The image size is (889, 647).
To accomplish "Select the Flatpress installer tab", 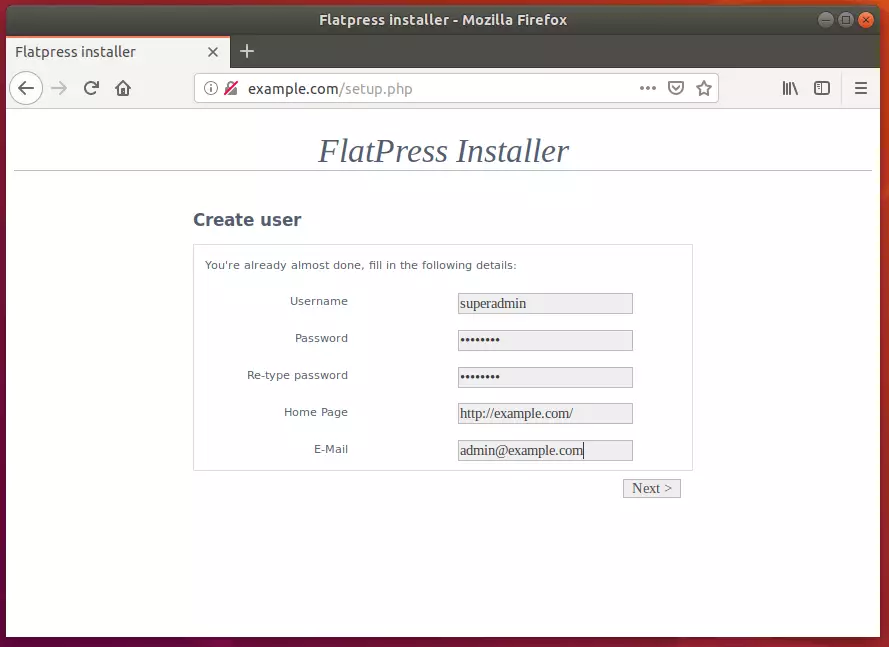I will [x=118, y=52].
